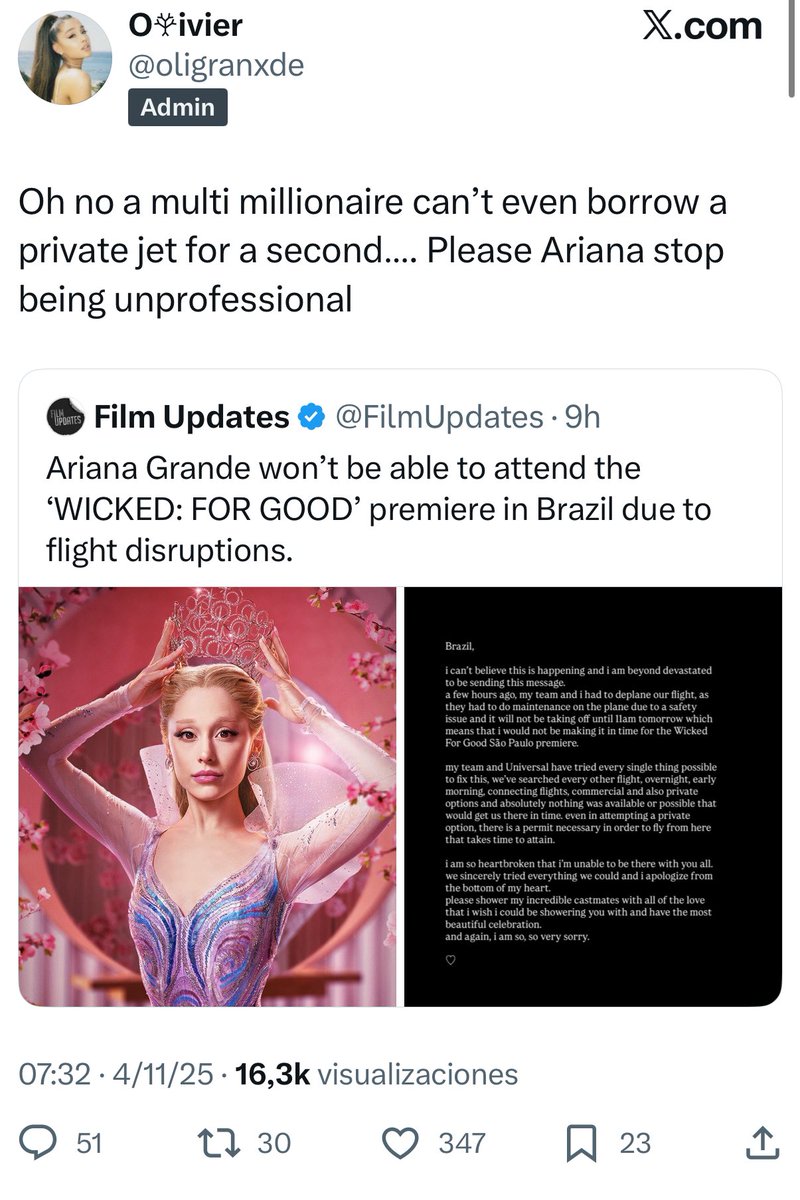
Task: Open the reply comment icon
Action: tap(40, 1143)
